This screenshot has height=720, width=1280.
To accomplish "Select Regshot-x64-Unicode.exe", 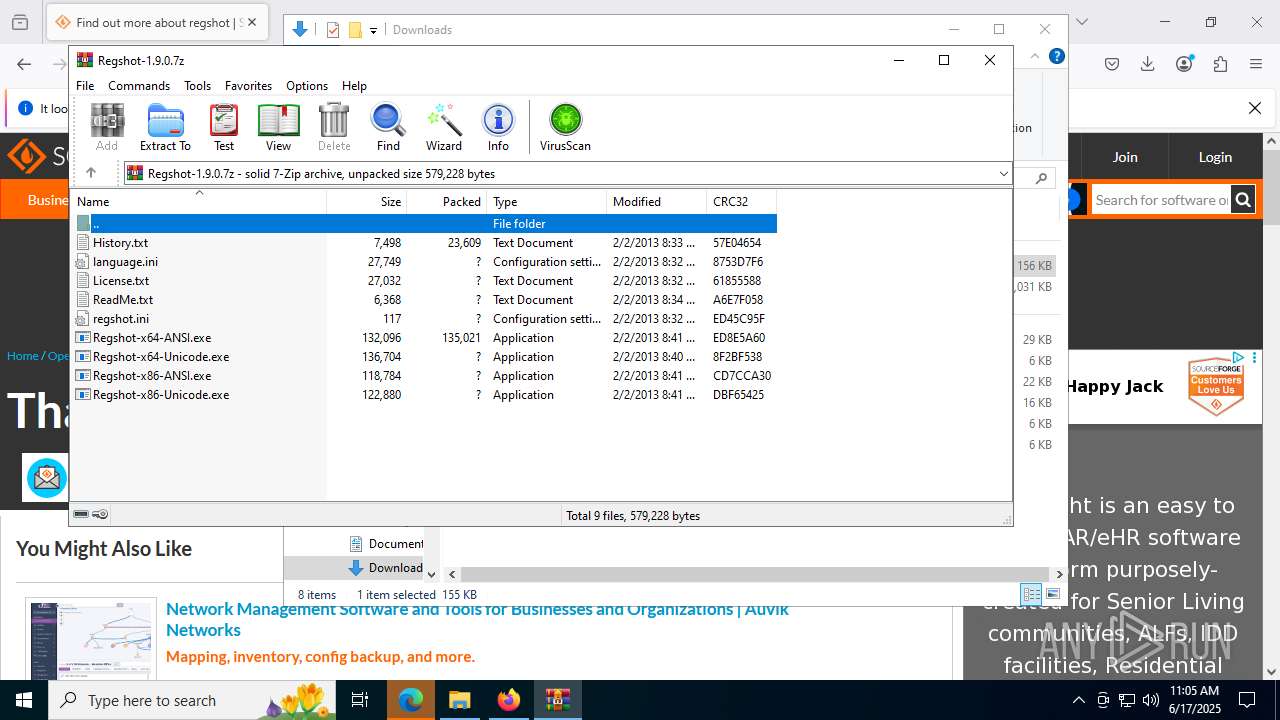I will (x=424, y=356).
